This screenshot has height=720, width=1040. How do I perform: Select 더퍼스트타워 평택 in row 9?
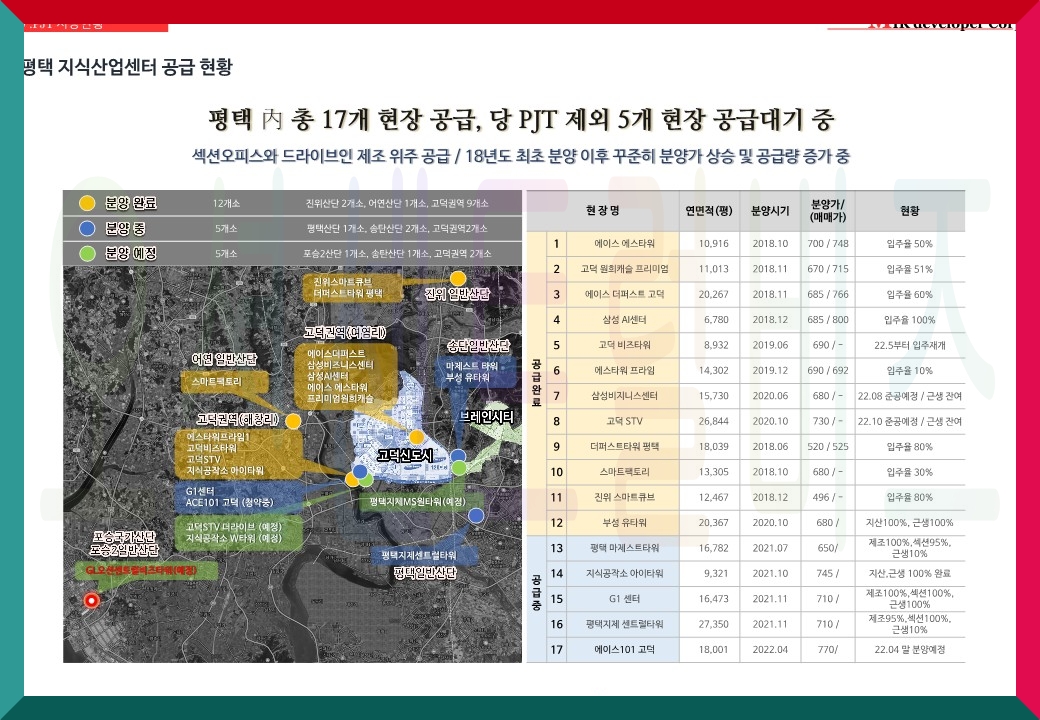pos(624,447)
